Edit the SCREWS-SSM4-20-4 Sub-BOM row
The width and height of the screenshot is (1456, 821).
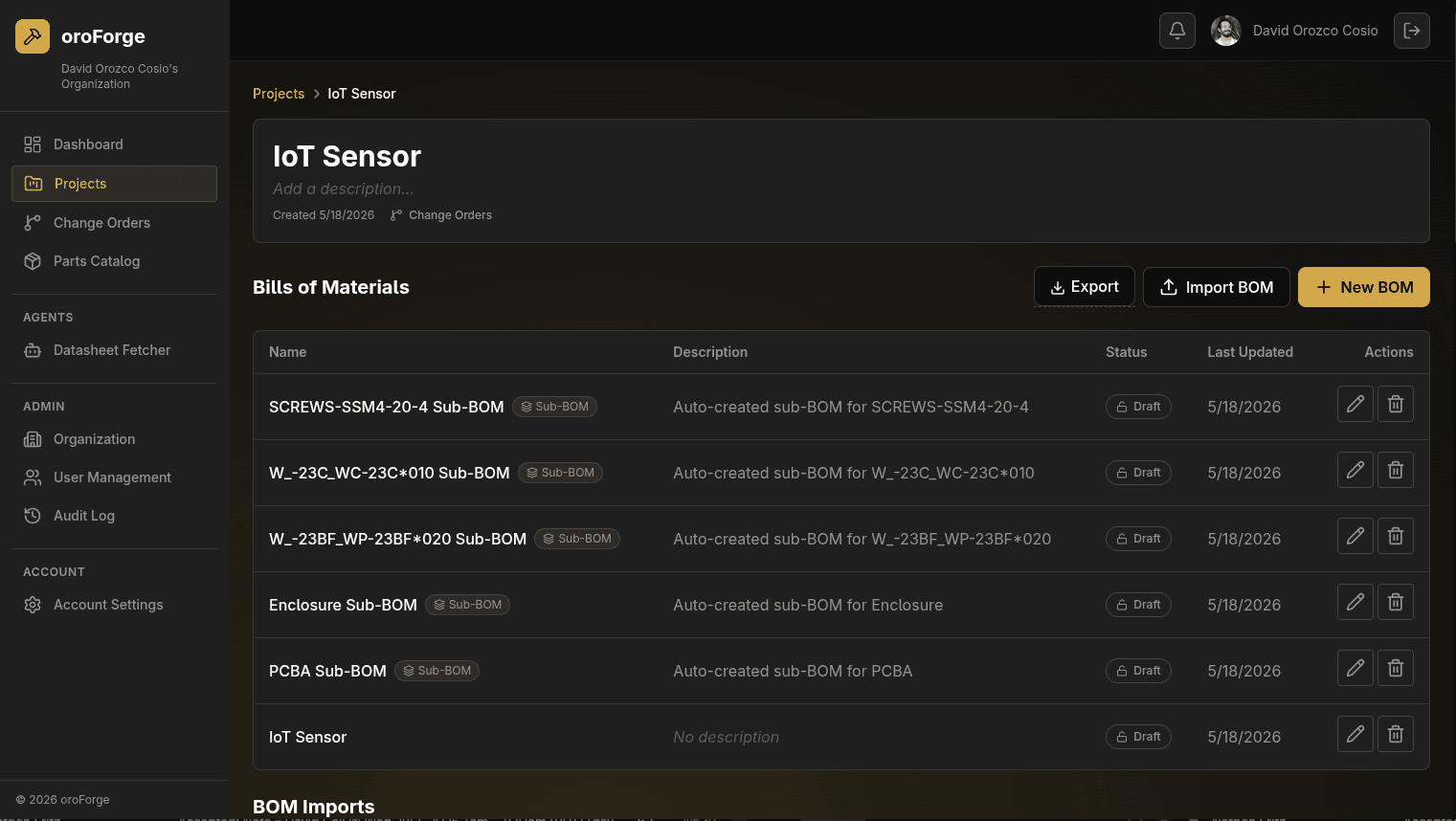pyautogui.click(x=1355, y=404)
